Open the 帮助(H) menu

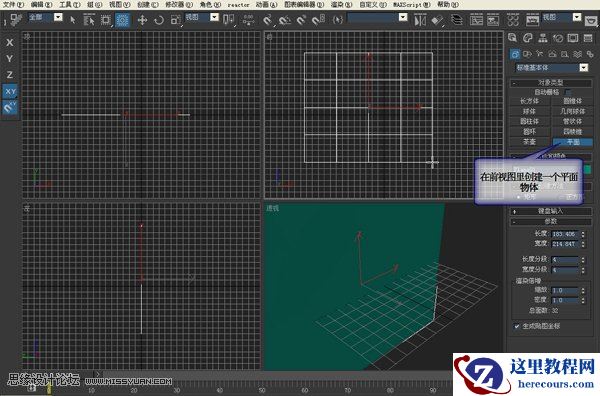448,5
